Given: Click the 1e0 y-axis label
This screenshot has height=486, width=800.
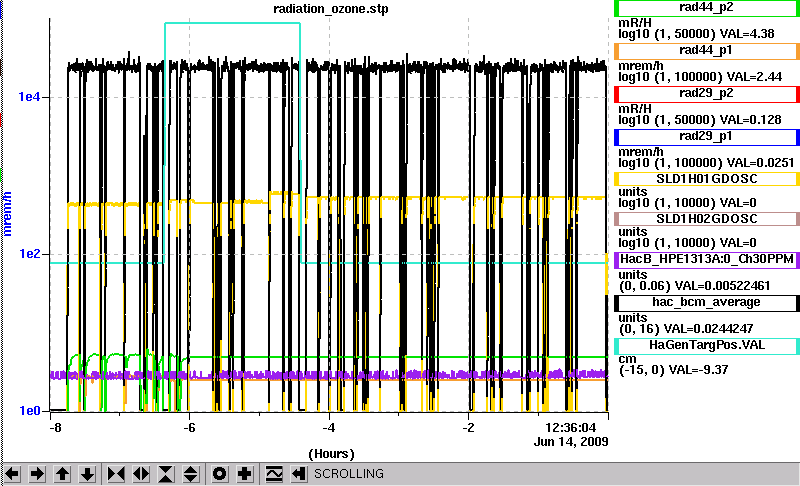Looking at the screenshot, I should tap(29, 411).
